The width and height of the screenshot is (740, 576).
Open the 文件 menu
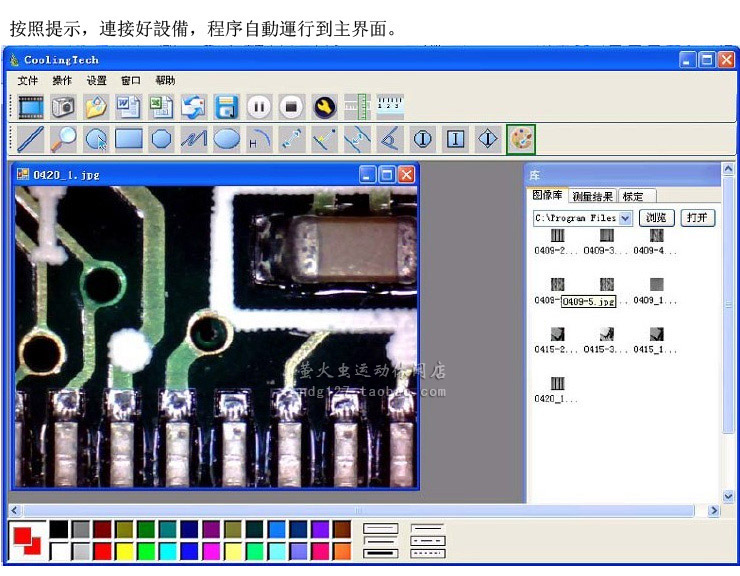[28, 80]
